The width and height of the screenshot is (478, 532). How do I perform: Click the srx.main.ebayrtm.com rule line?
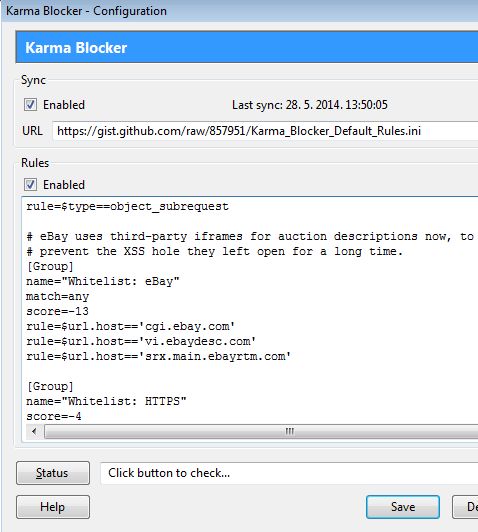158,356
